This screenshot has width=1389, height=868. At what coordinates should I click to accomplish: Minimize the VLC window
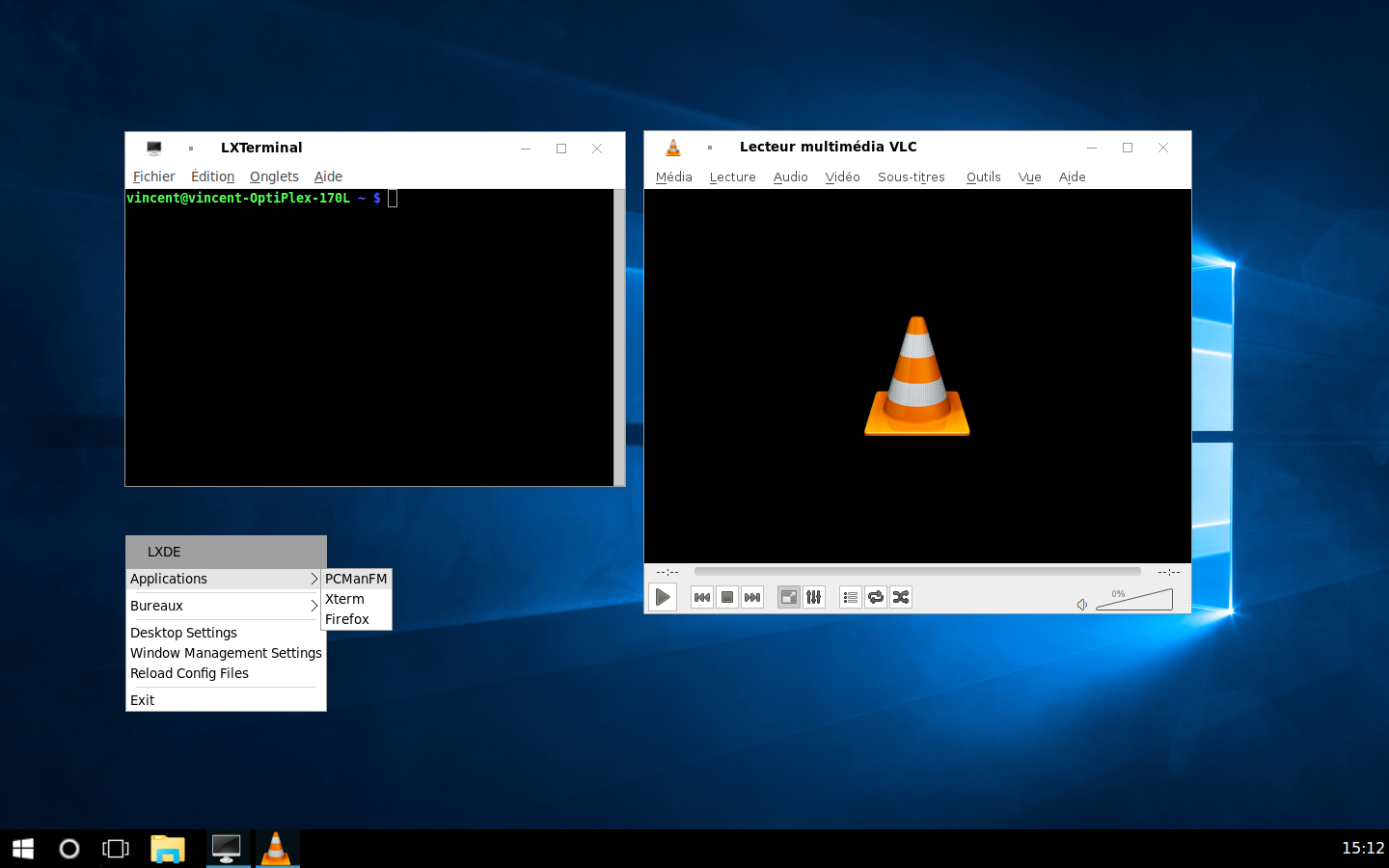1092,148
